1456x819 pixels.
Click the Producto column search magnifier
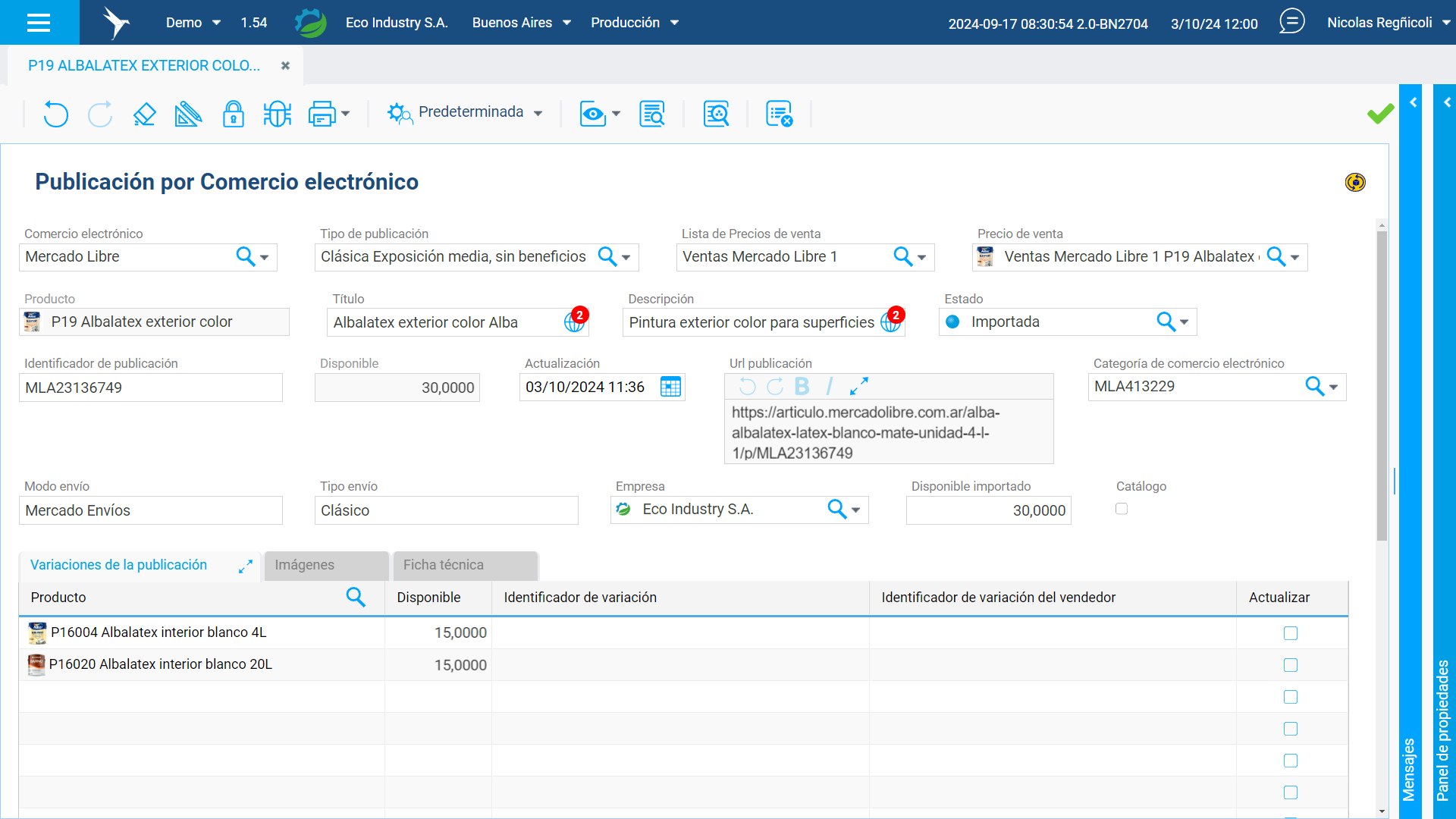point(356,597)
